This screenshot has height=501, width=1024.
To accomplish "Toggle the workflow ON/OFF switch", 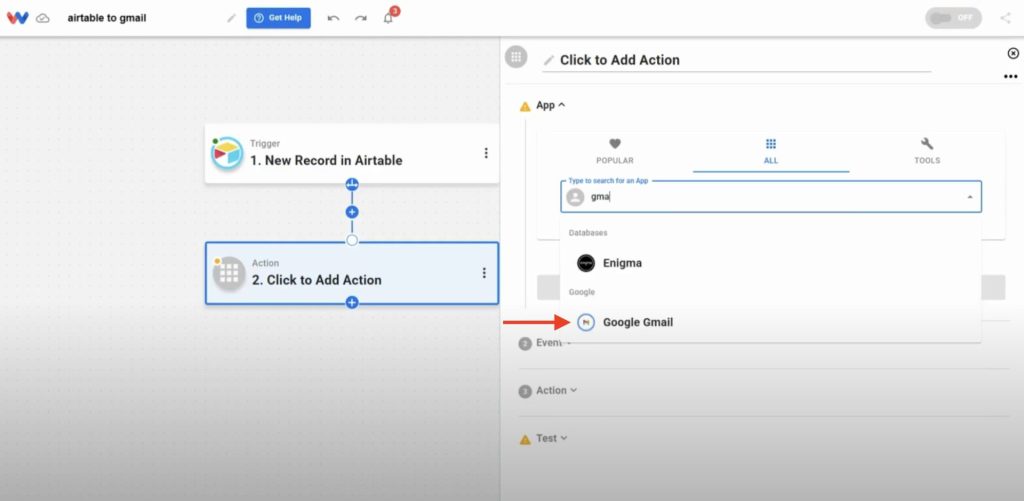I will 953,18.
